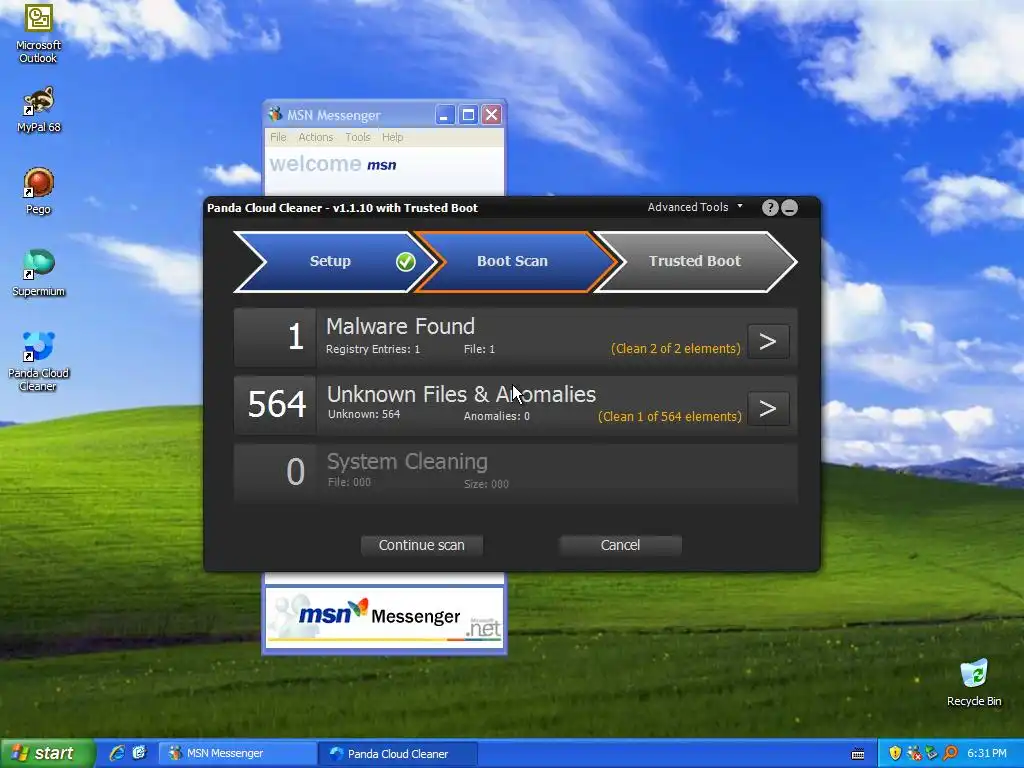Click the Panda Cloud Cleaner window title
The width and height of the screenshot is (1024, 768).
342,208
